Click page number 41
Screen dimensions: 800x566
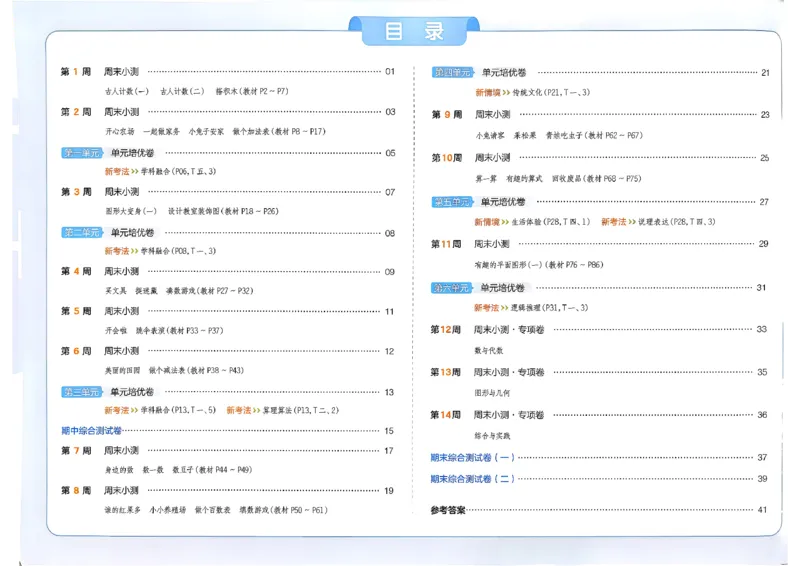[x=762, y=510]
